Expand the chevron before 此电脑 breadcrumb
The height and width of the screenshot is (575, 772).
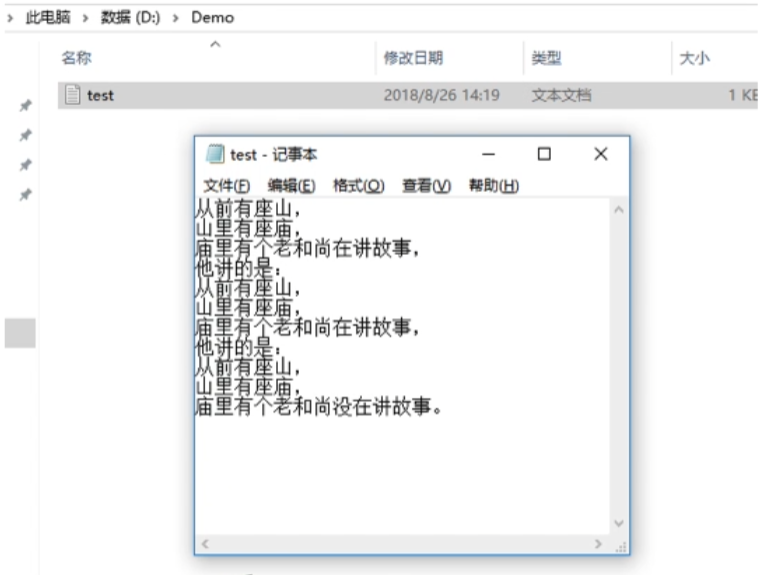(x=10, y=18)
